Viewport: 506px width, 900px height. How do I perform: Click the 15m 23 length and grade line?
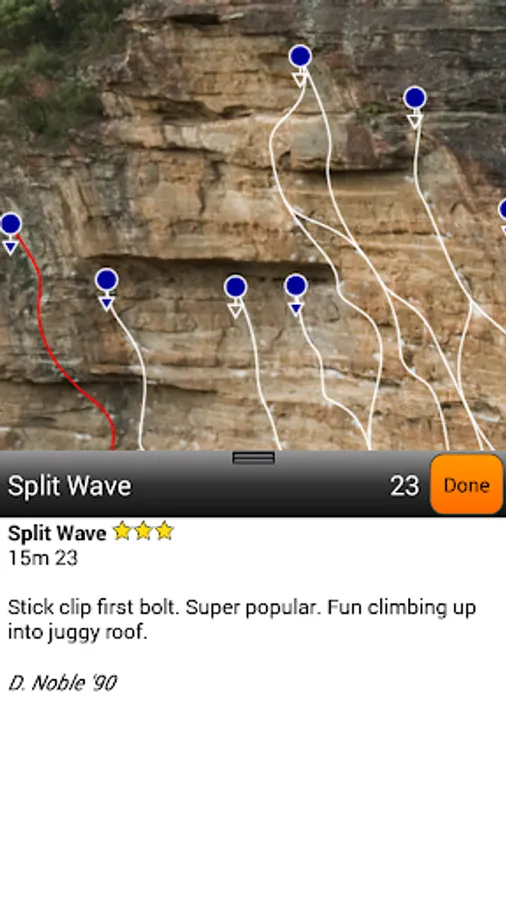[43, 557]
